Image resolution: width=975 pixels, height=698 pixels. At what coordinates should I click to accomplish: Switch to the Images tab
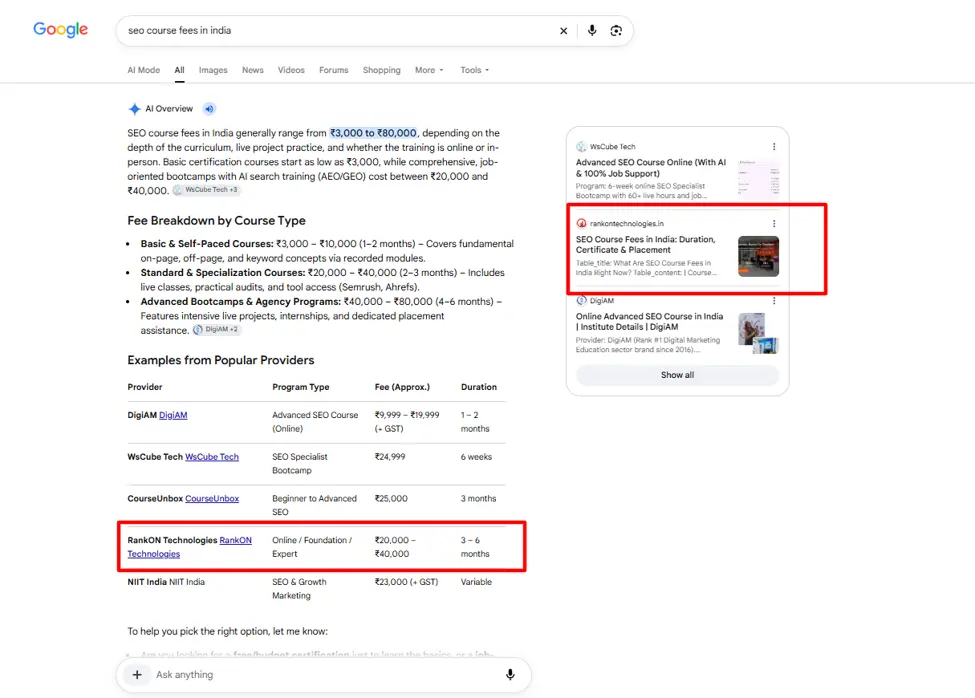213,70
